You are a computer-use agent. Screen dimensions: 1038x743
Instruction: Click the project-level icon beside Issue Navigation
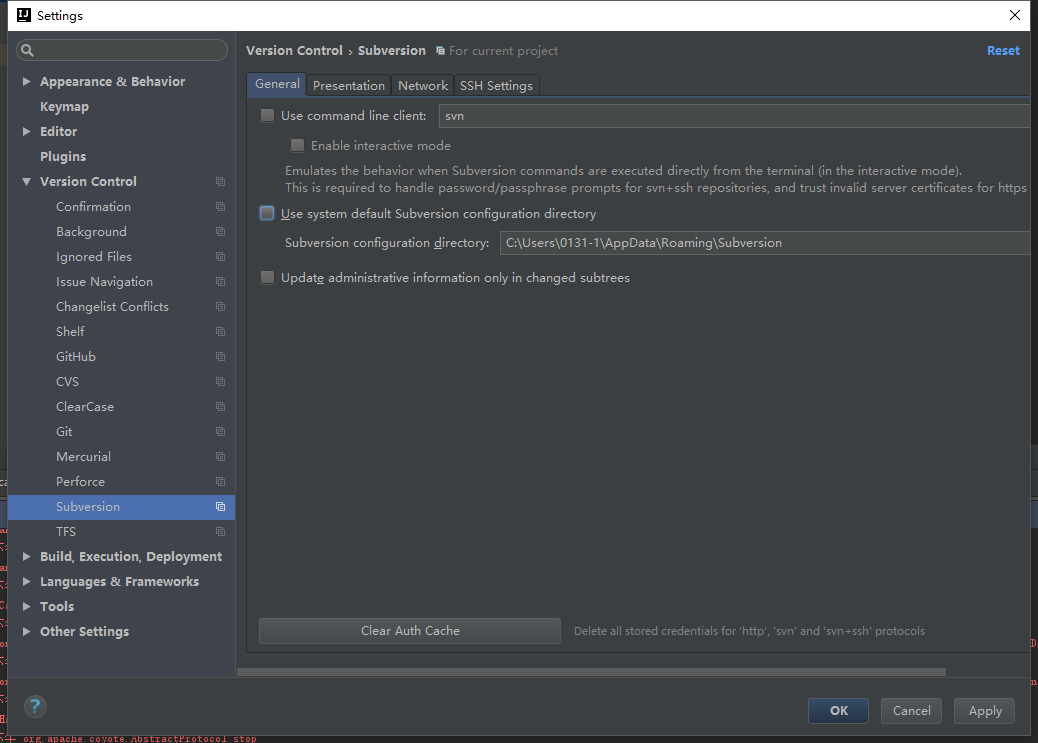(x=220, y=281)
